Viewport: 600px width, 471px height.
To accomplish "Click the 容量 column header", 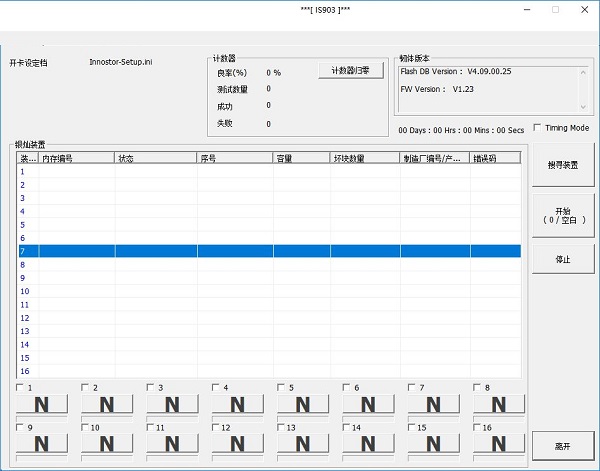I will 302,158.
